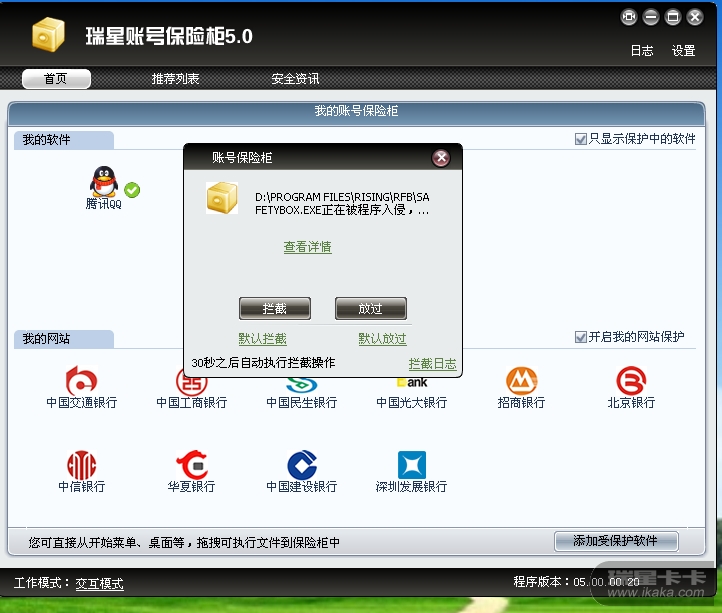Image resolution: width=722 pixels, height=613 pixels.
Task: Click the skin/mode switch icon in title bar
Action: point(629,18)
